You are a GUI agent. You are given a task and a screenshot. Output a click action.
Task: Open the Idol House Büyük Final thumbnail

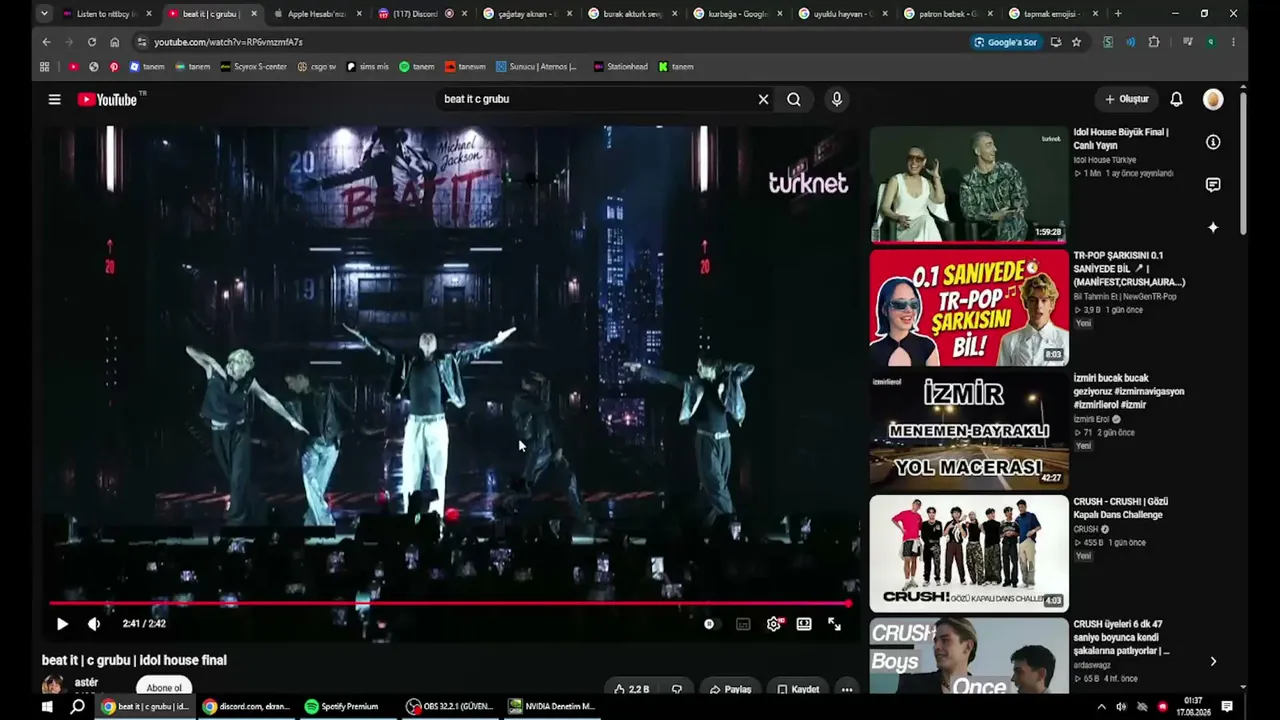[x=969, y=185]
